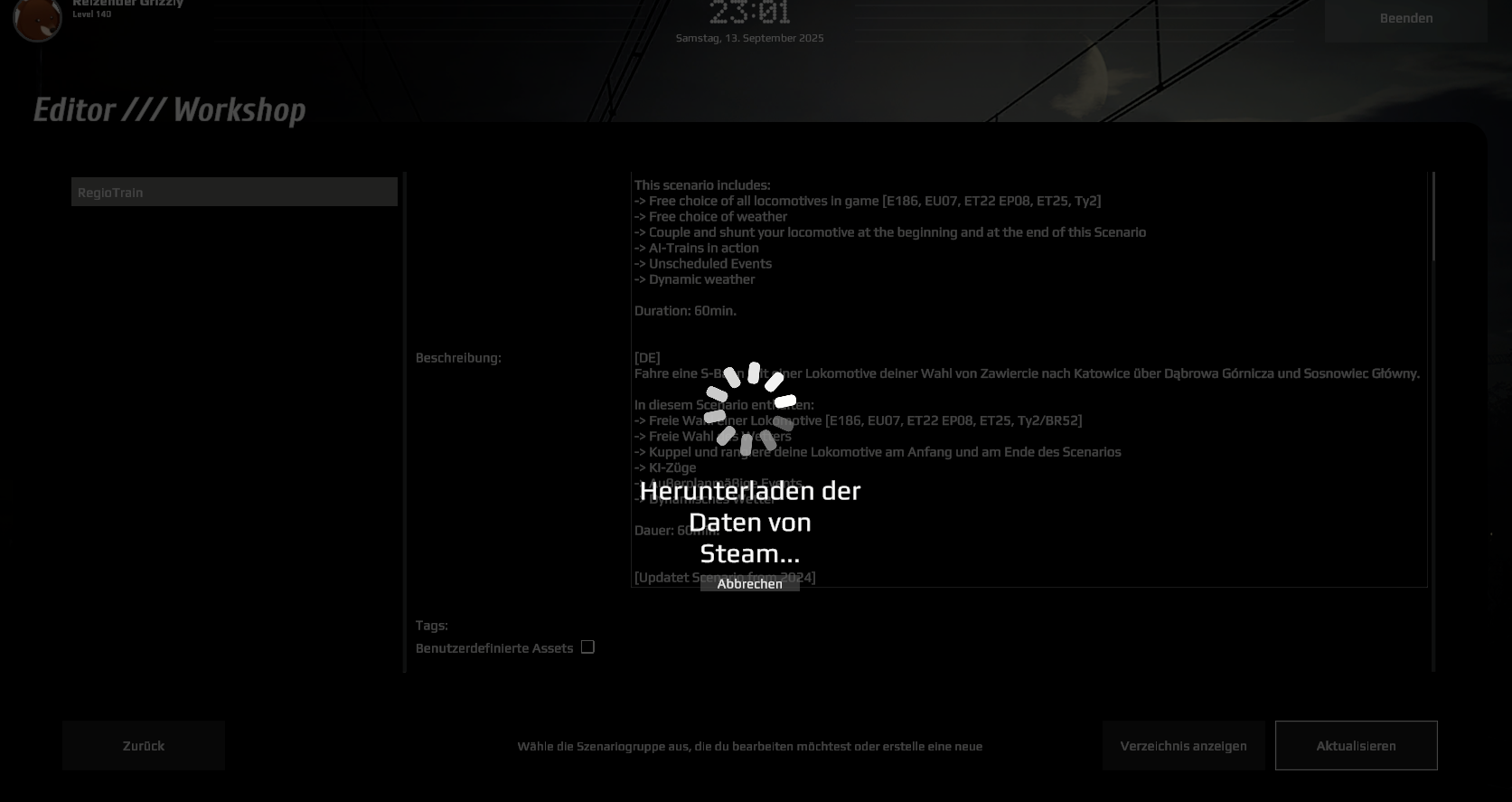Click the spinning loading indicator
The width and height of the screenshot is (1512, 802).
pos(750,408)
